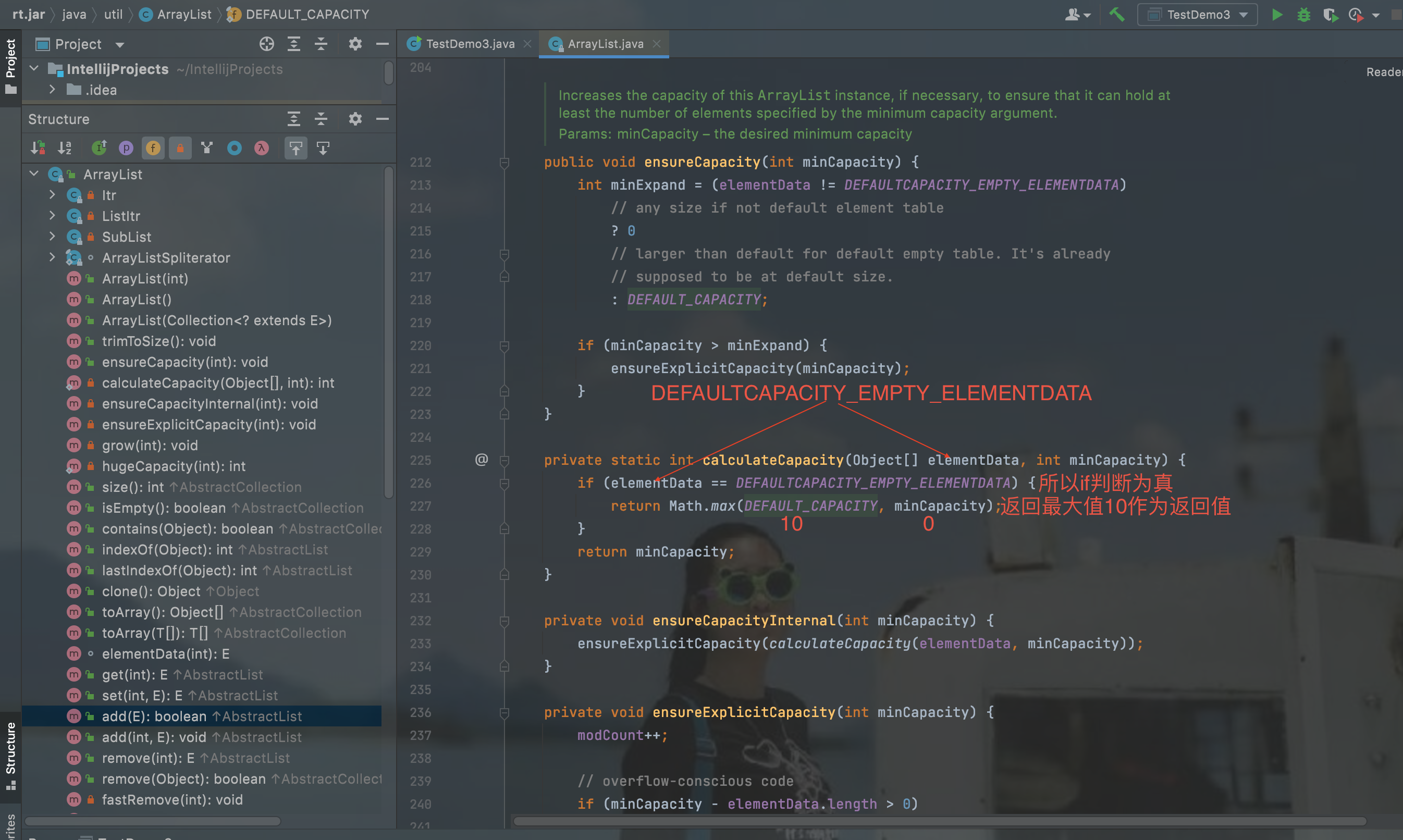
Task: Collapse all nodes in the Project panel
Action: [x=321, y=44]
